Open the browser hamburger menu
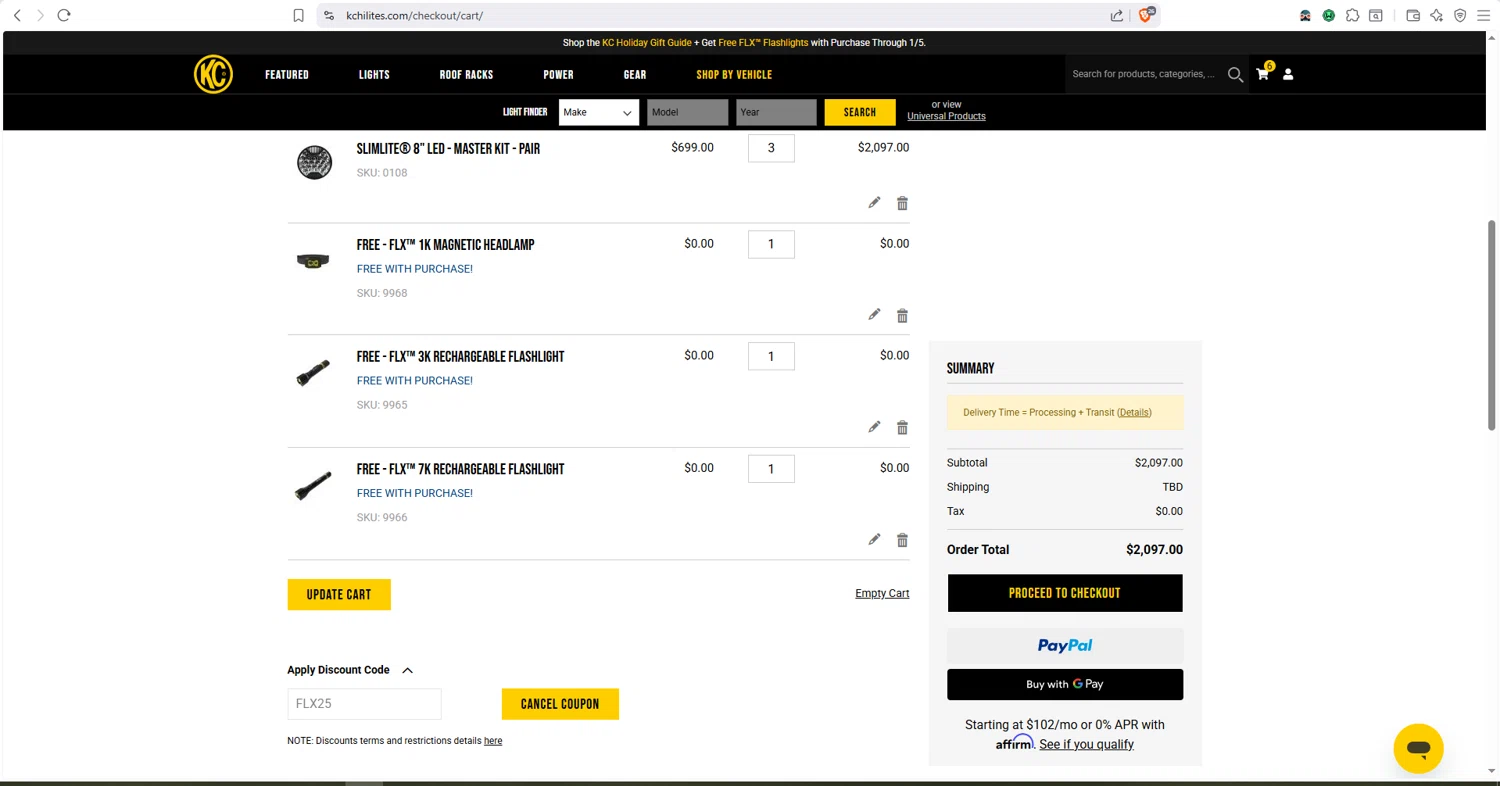Viewport: 1500px width, 786px height. coord(1484,15)
